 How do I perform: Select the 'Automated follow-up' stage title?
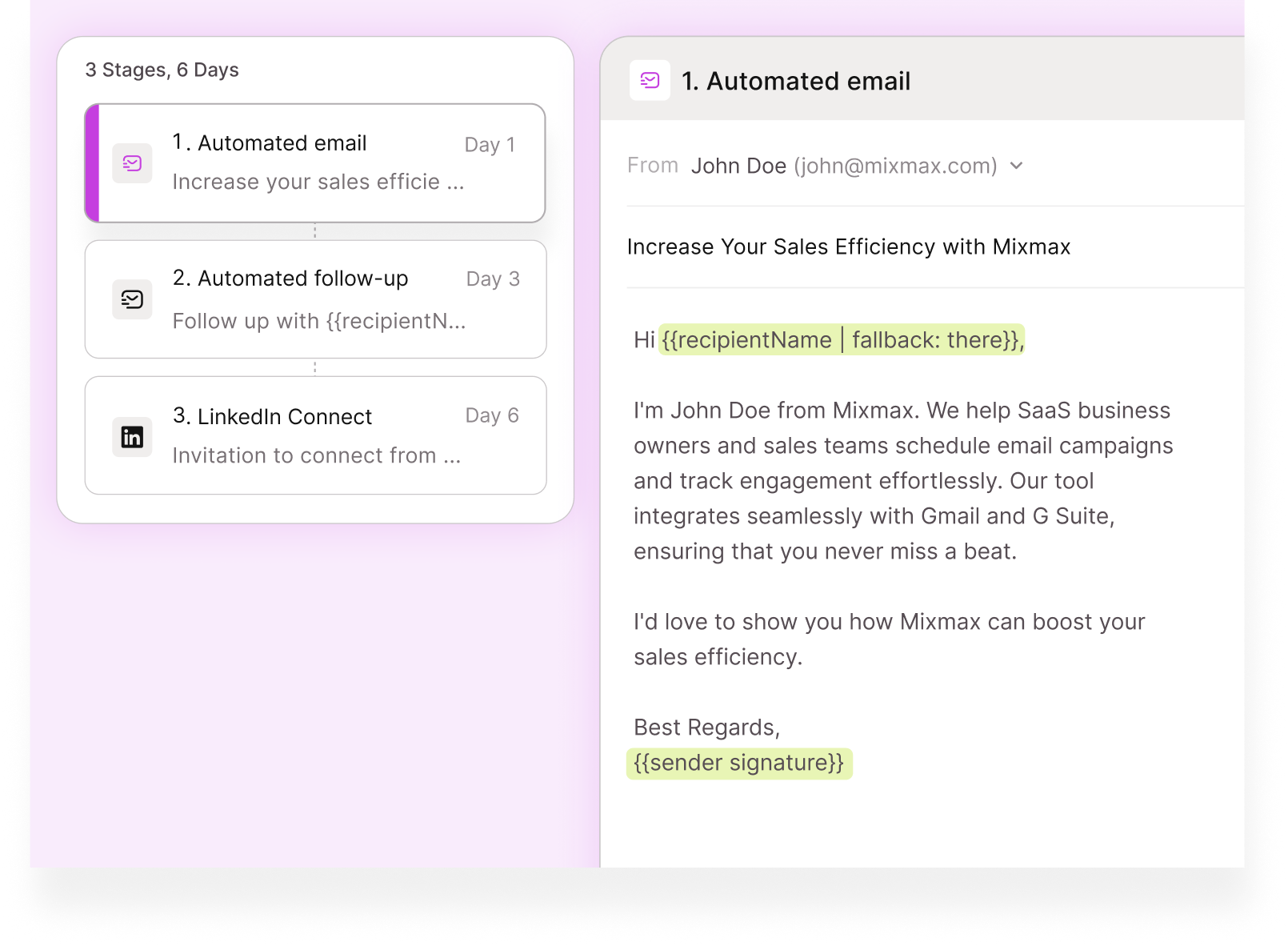click(x=290, y=279)
